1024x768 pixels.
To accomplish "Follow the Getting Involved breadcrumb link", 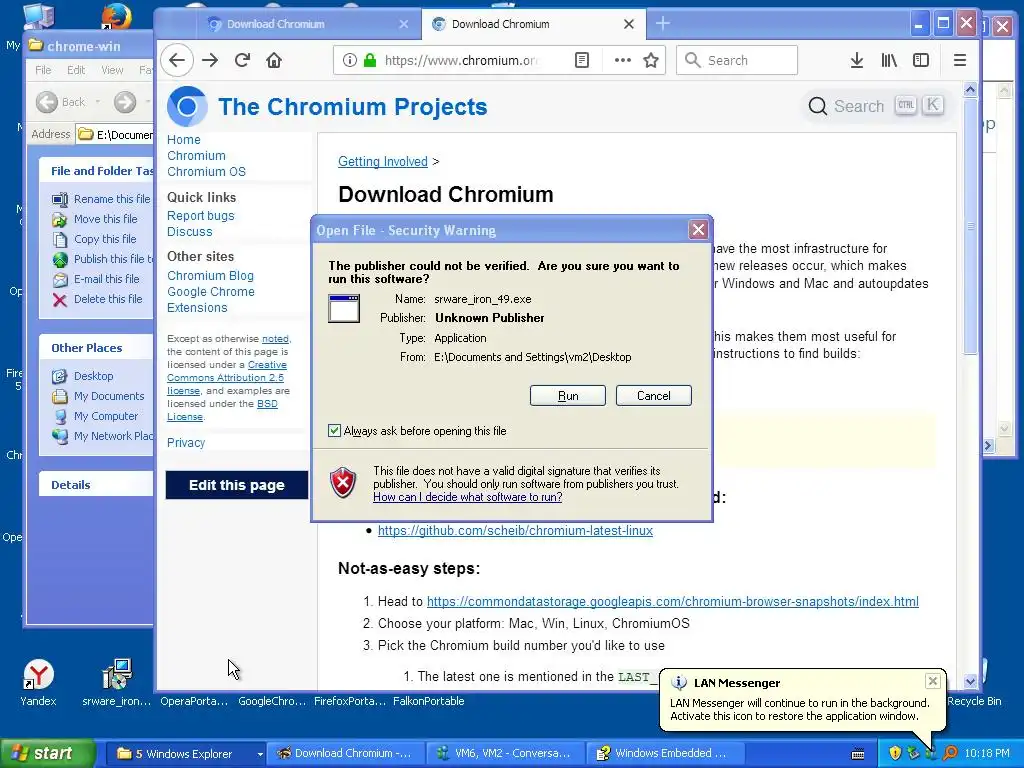I will (383, 161).
